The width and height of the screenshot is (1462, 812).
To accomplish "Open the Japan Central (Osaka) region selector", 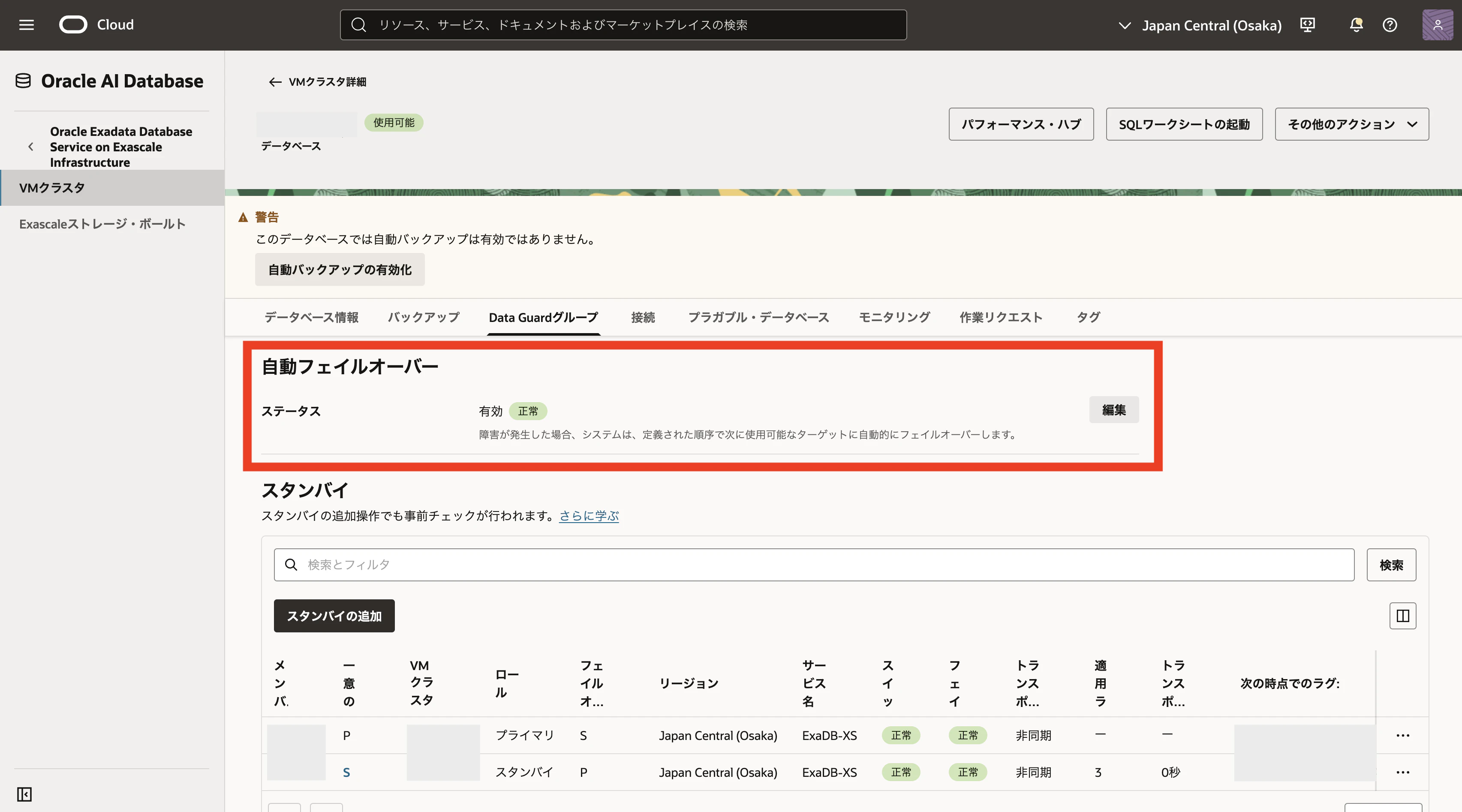I will (x=1200, y=26).
